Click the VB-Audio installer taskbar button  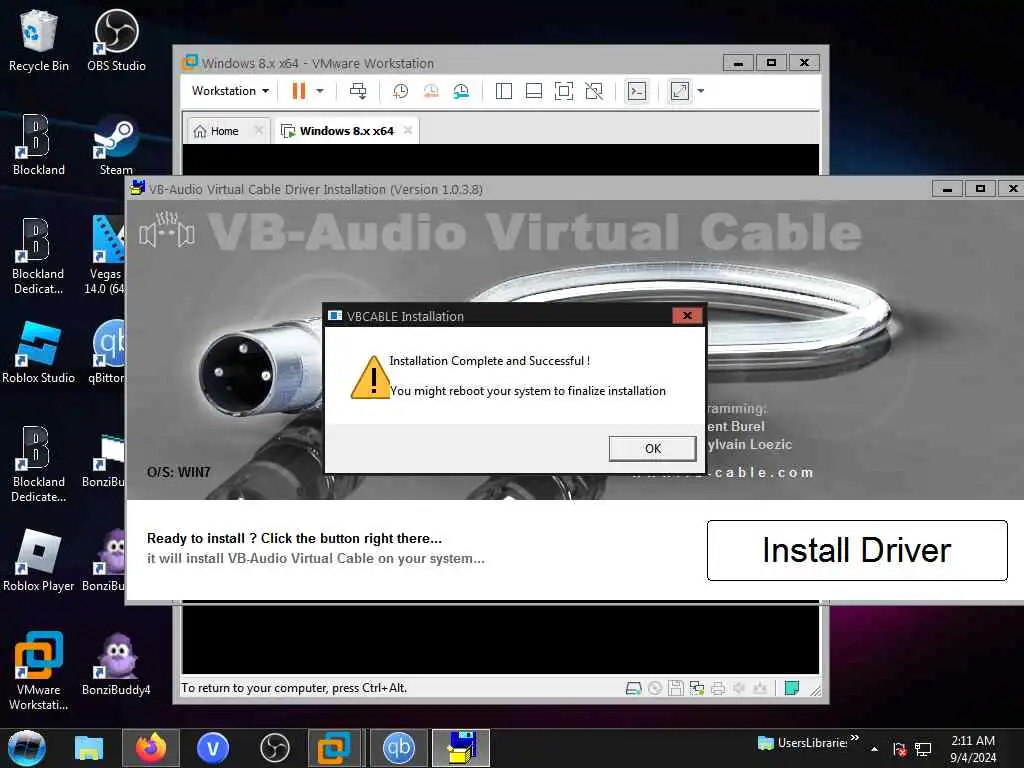pos(461,748)
